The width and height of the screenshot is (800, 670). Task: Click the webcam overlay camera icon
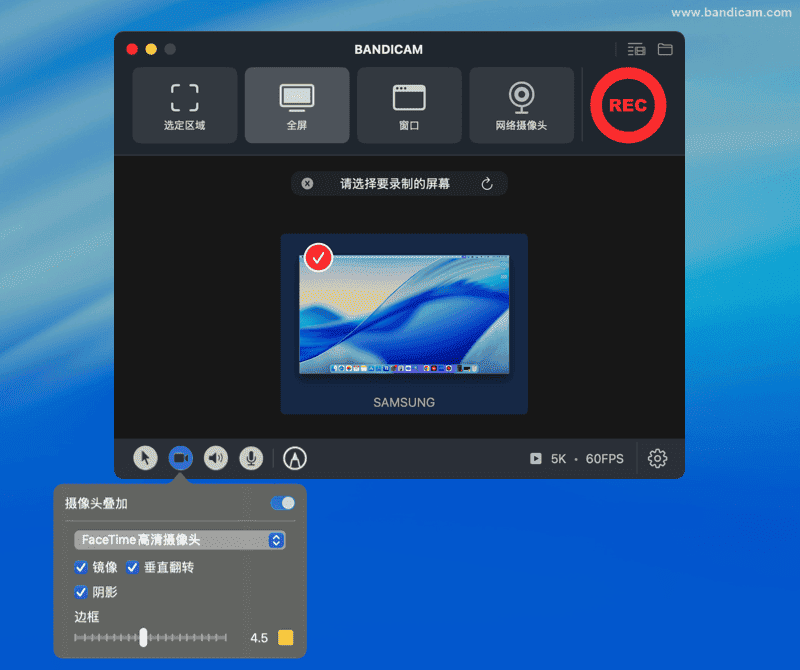(181, 458)
